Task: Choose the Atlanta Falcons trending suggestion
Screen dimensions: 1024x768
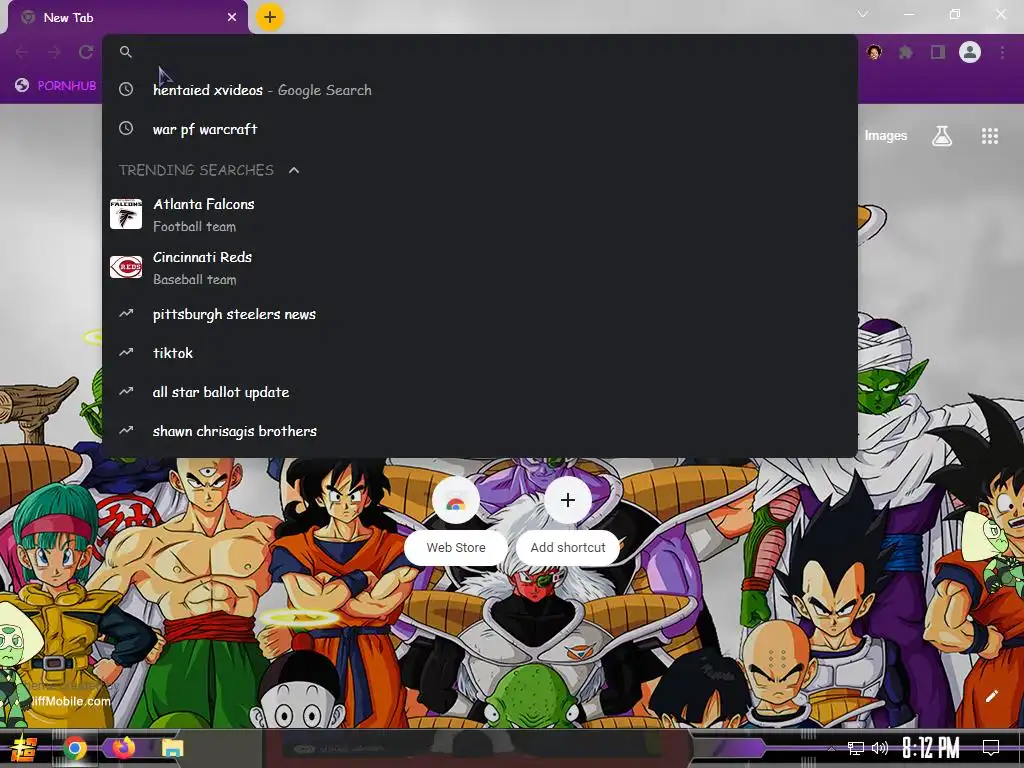Action: click(480, 215)
